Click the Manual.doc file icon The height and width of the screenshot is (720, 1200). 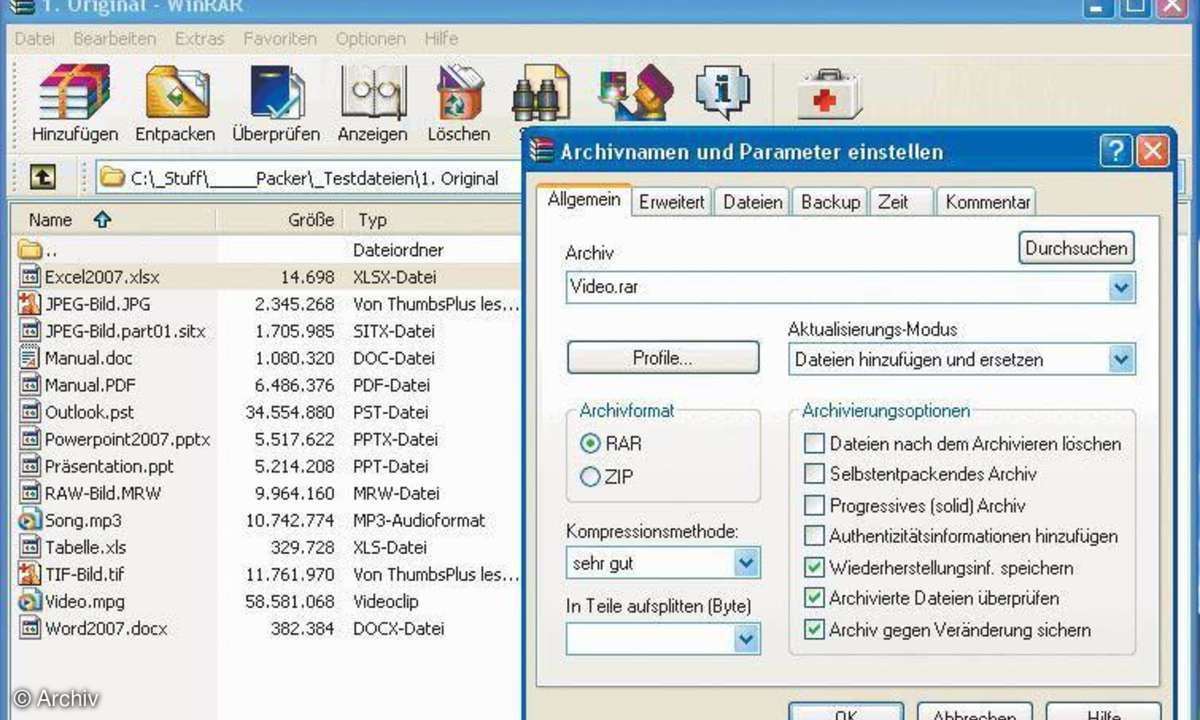[29, 358]
